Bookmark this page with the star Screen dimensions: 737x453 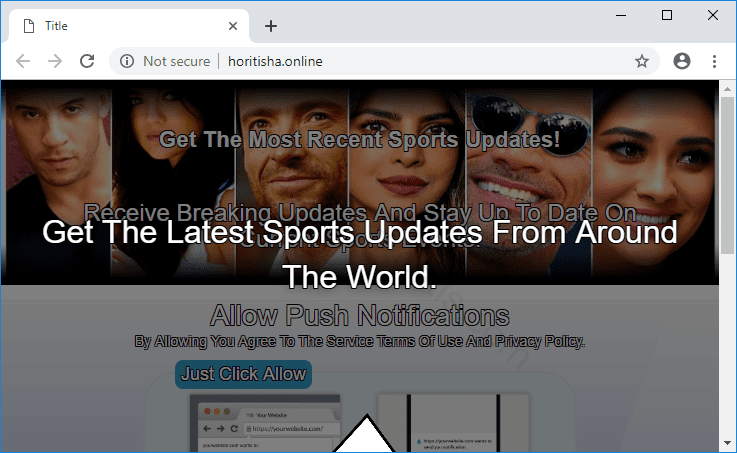point(642,61)
